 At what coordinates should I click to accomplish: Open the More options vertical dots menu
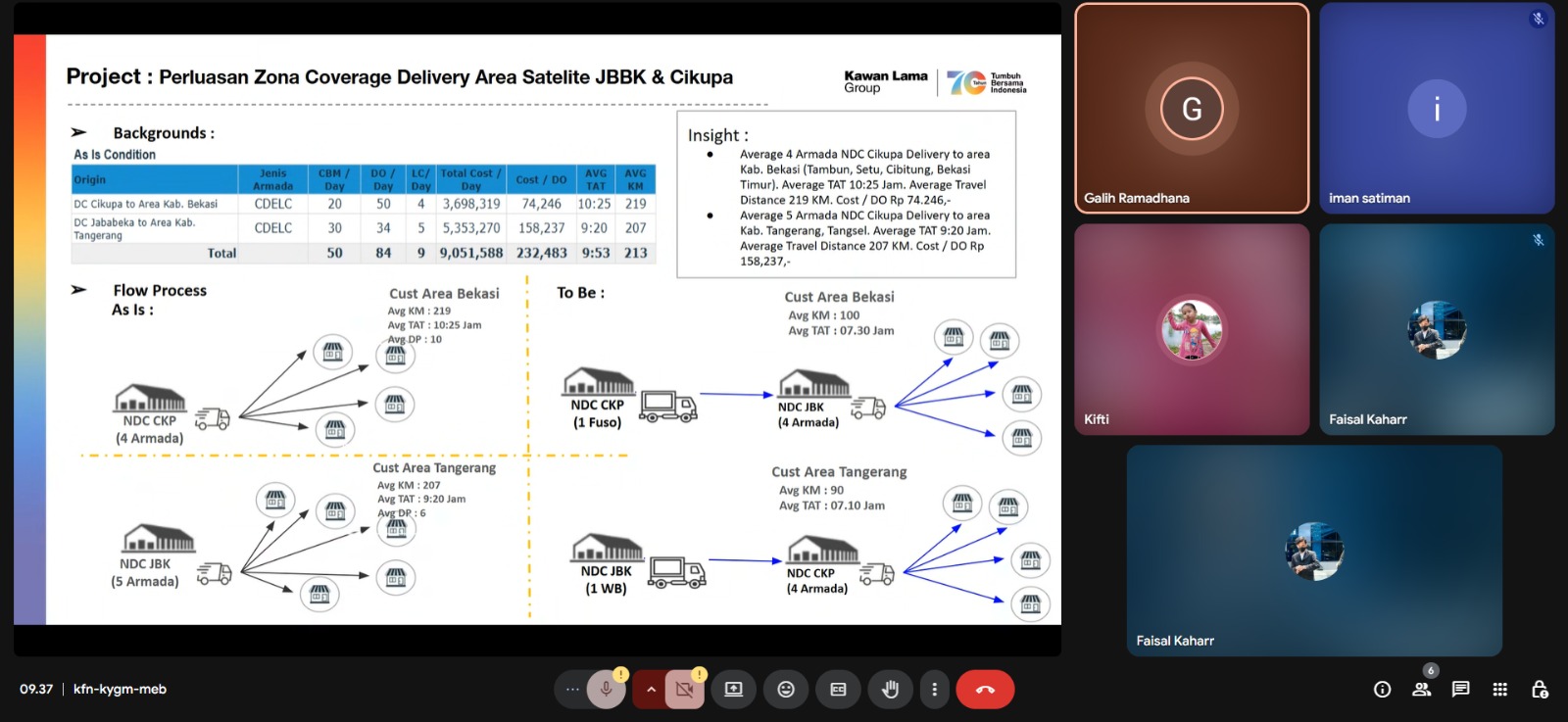pyautogui.click(x=934, y=690)
